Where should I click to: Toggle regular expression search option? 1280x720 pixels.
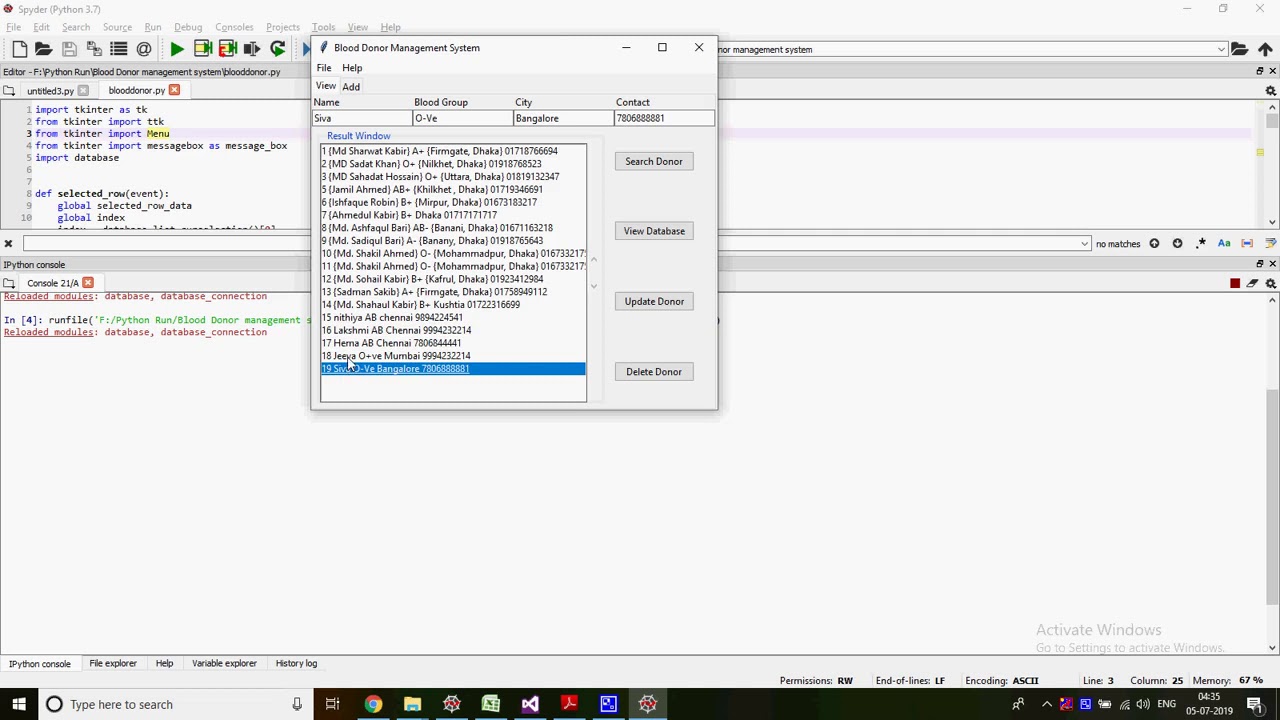pos(1201,243)
